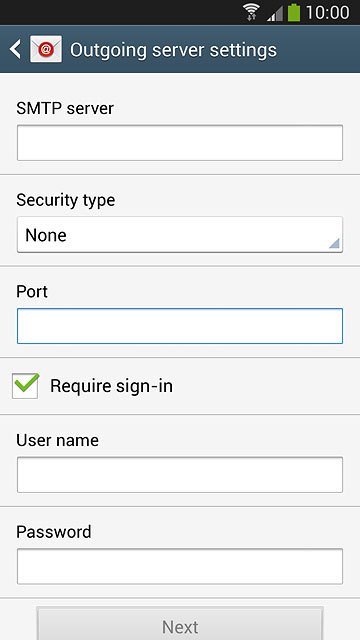Viewport: 360px width, 640px height.
Task: Tap the Next button
Action: pos(180,624)
